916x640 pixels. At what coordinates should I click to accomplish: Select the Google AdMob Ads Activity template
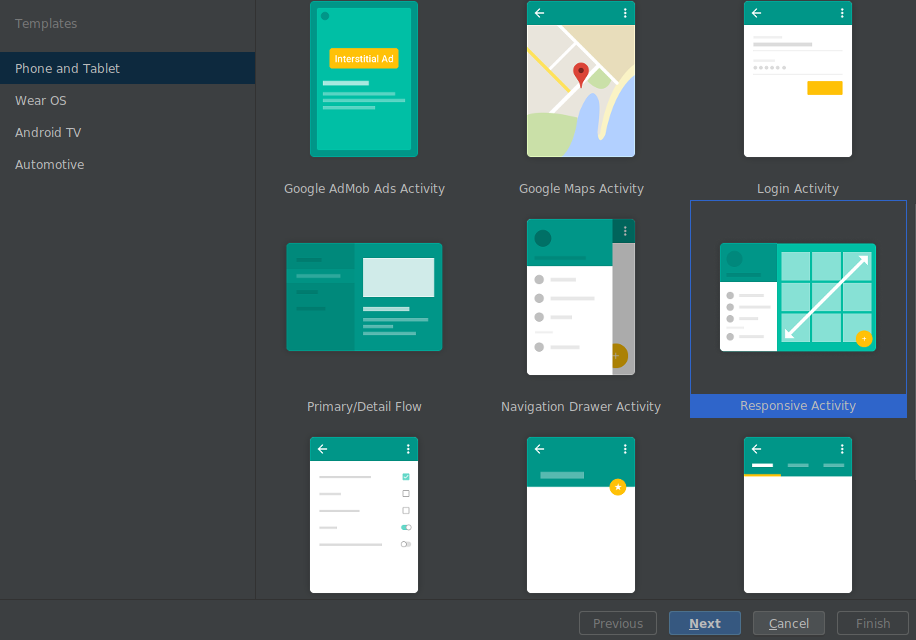[x=364, y=79]
